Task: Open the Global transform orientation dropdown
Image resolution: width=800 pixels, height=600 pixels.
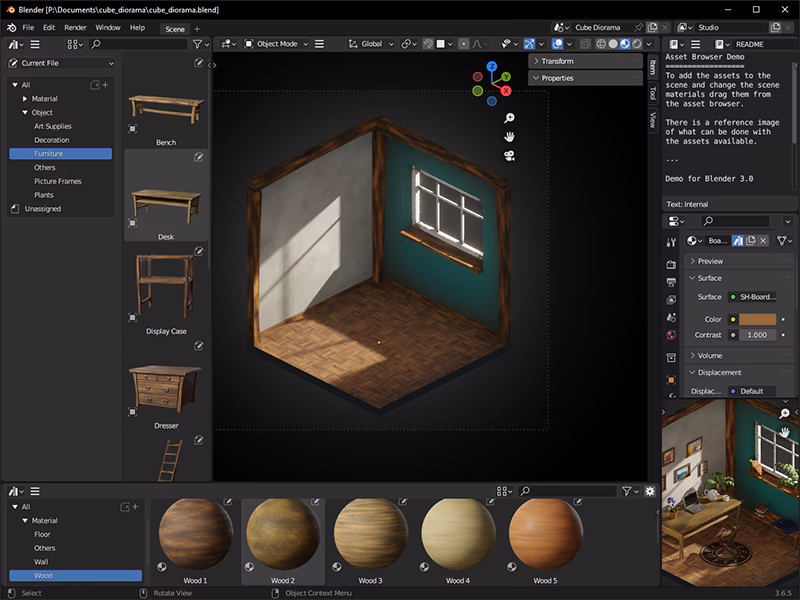Action: click(x=373, y=43)
